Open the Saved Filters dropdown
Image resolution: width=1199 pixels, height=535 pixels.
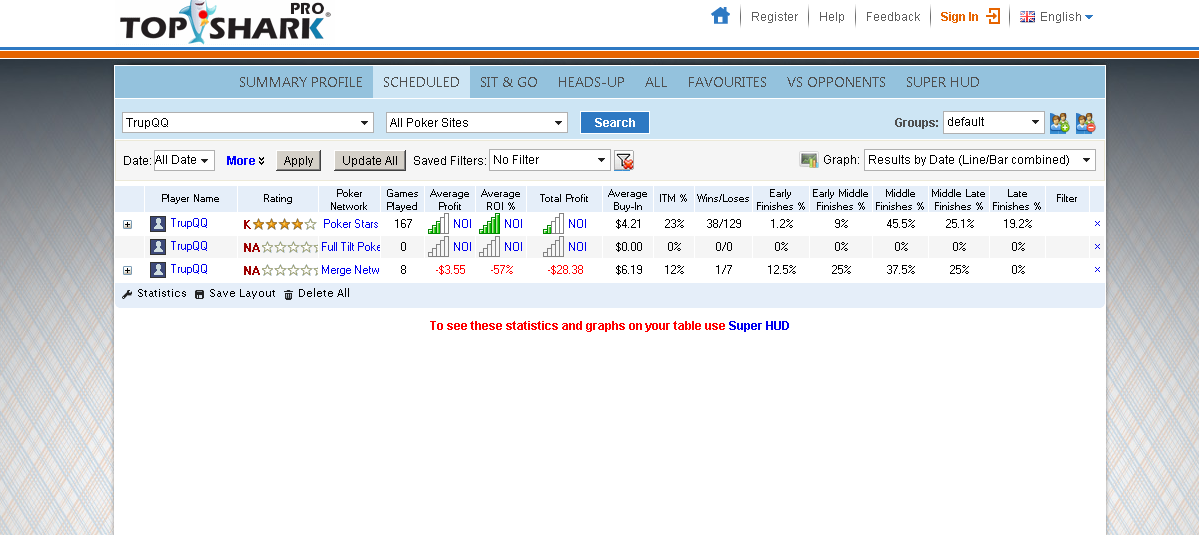[549, 160]
